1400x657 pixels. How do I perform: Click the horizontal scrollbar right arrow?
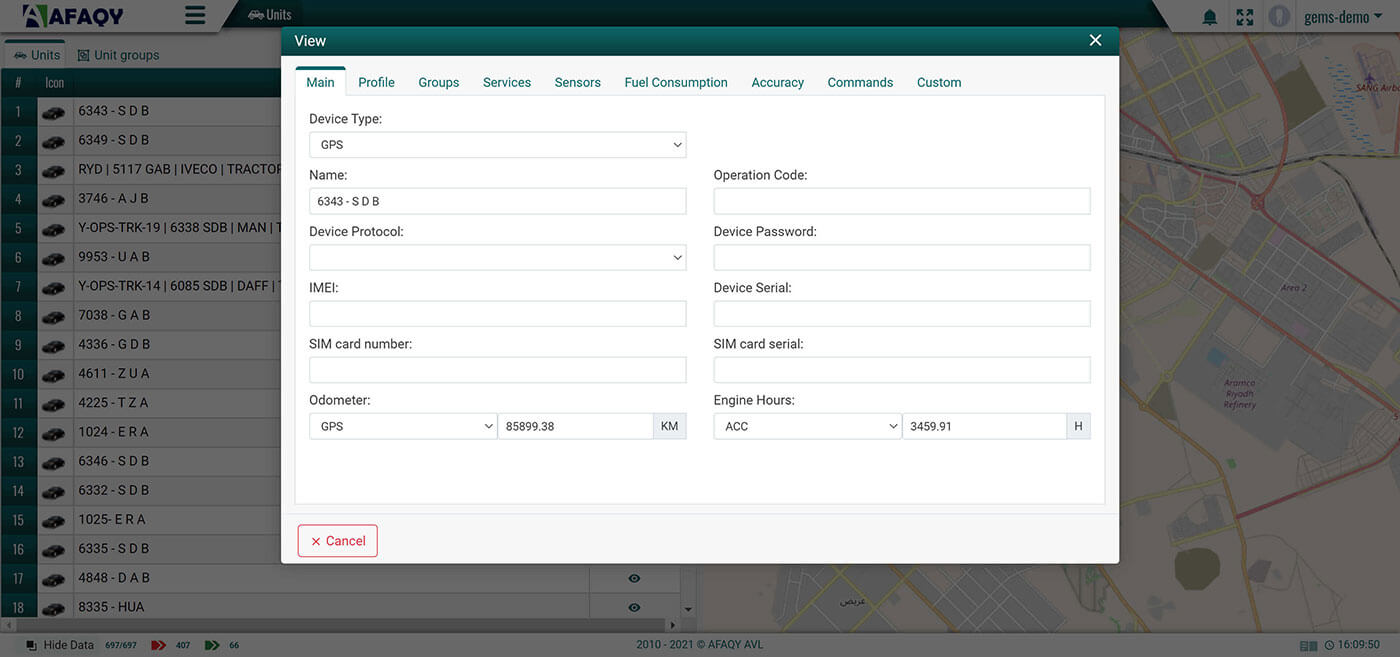[x=674, y=625]
